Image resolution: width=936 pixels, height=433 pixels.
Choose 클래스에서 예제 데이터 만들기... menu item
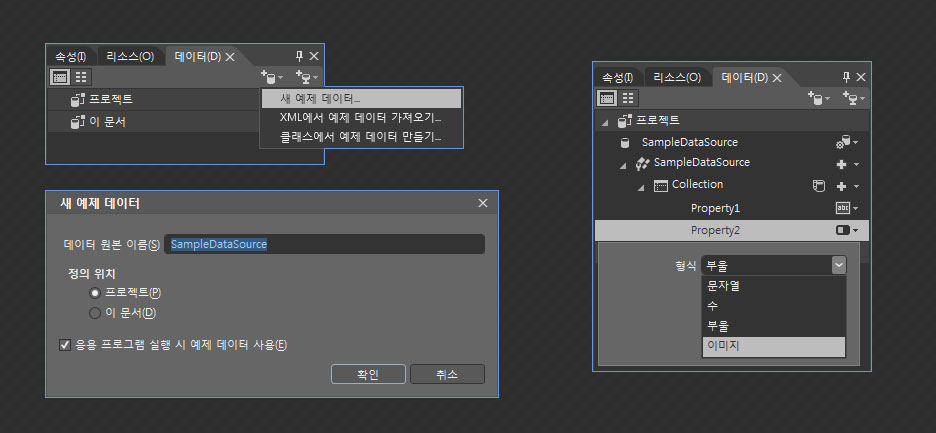click(361, 137)
